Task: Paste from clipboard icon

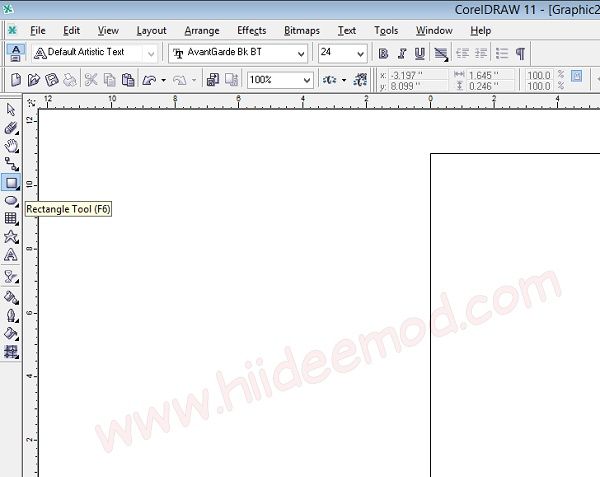Action: click(128, 80)
